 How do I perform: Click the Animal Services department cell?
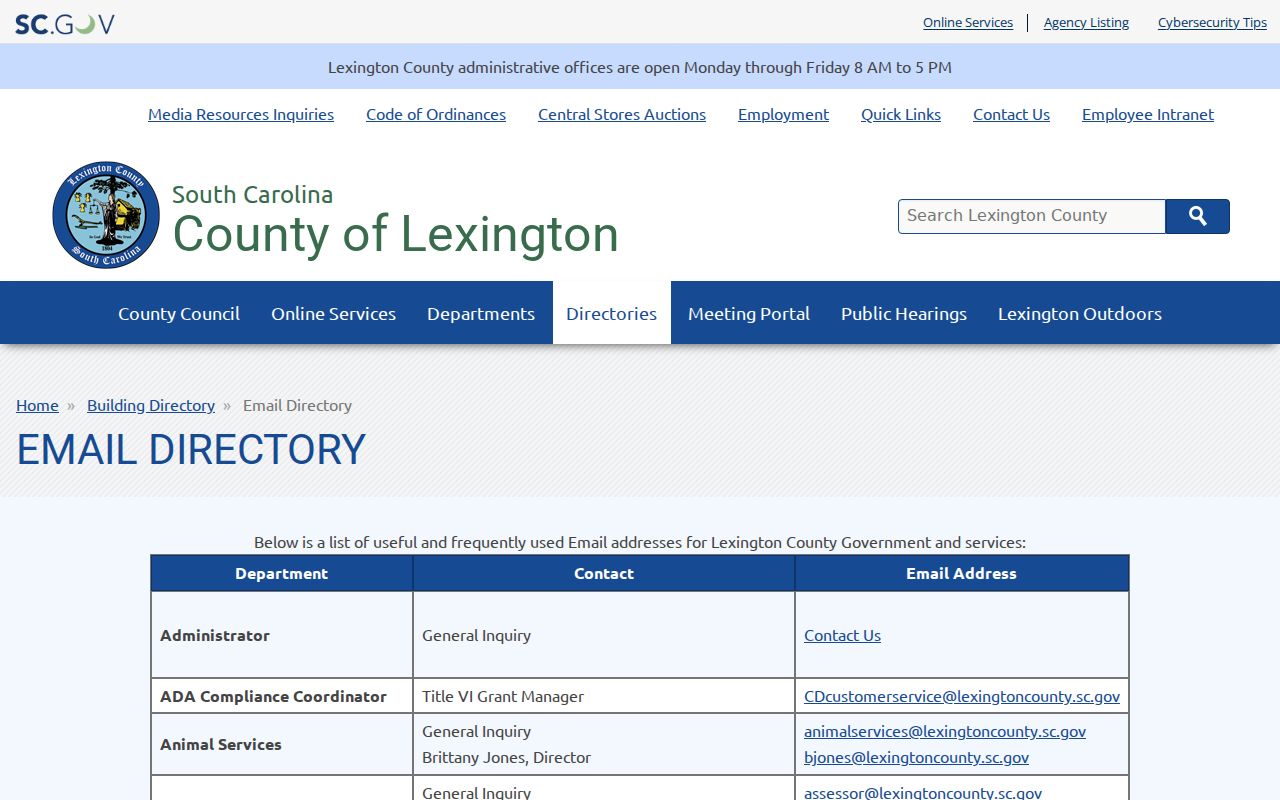282,744
